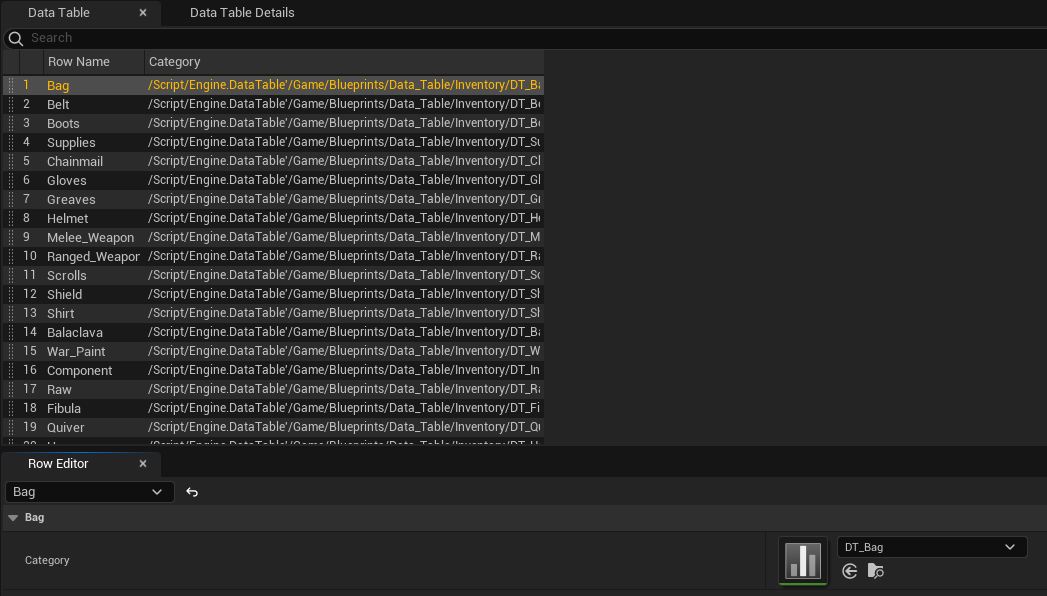Select the Belt row
This screenshot has height=596, width=1047.
tap(273, 104)
